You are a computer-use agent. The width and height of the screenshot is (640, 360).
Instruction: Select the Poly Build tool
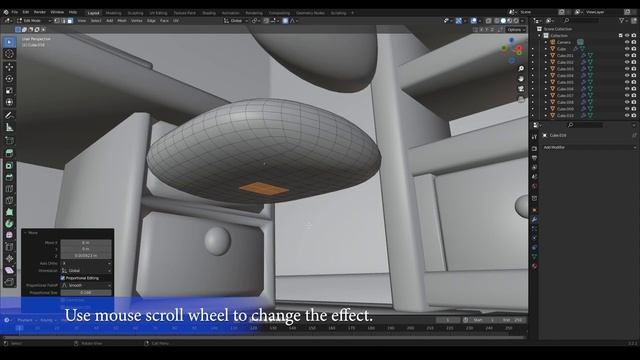point(9,212)
